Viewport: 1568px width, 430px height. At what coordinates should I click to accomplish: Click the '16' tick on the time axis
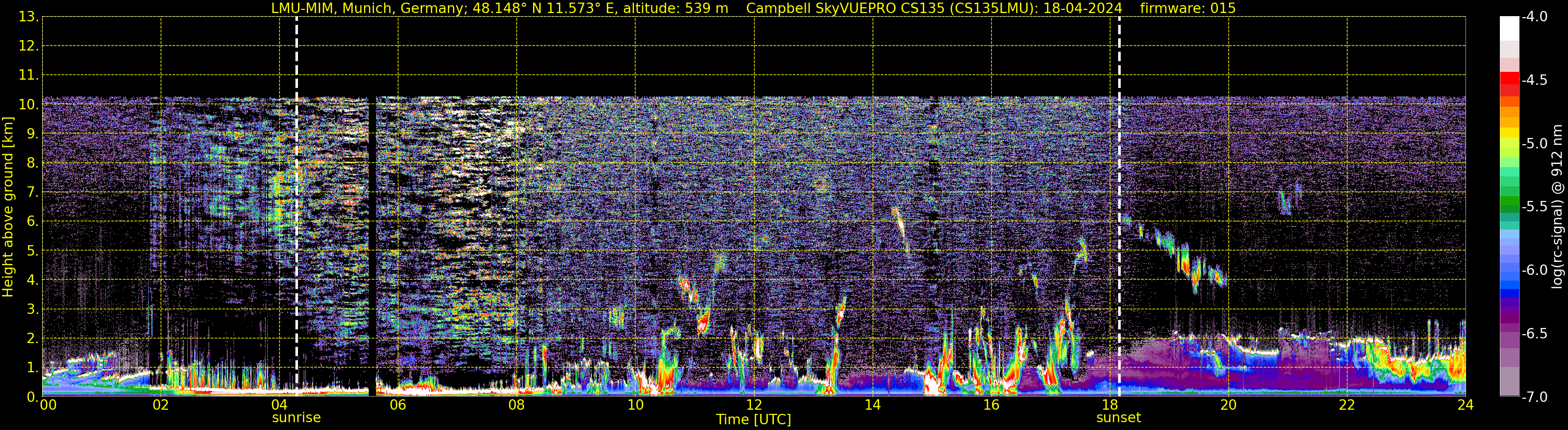point(991,405)
